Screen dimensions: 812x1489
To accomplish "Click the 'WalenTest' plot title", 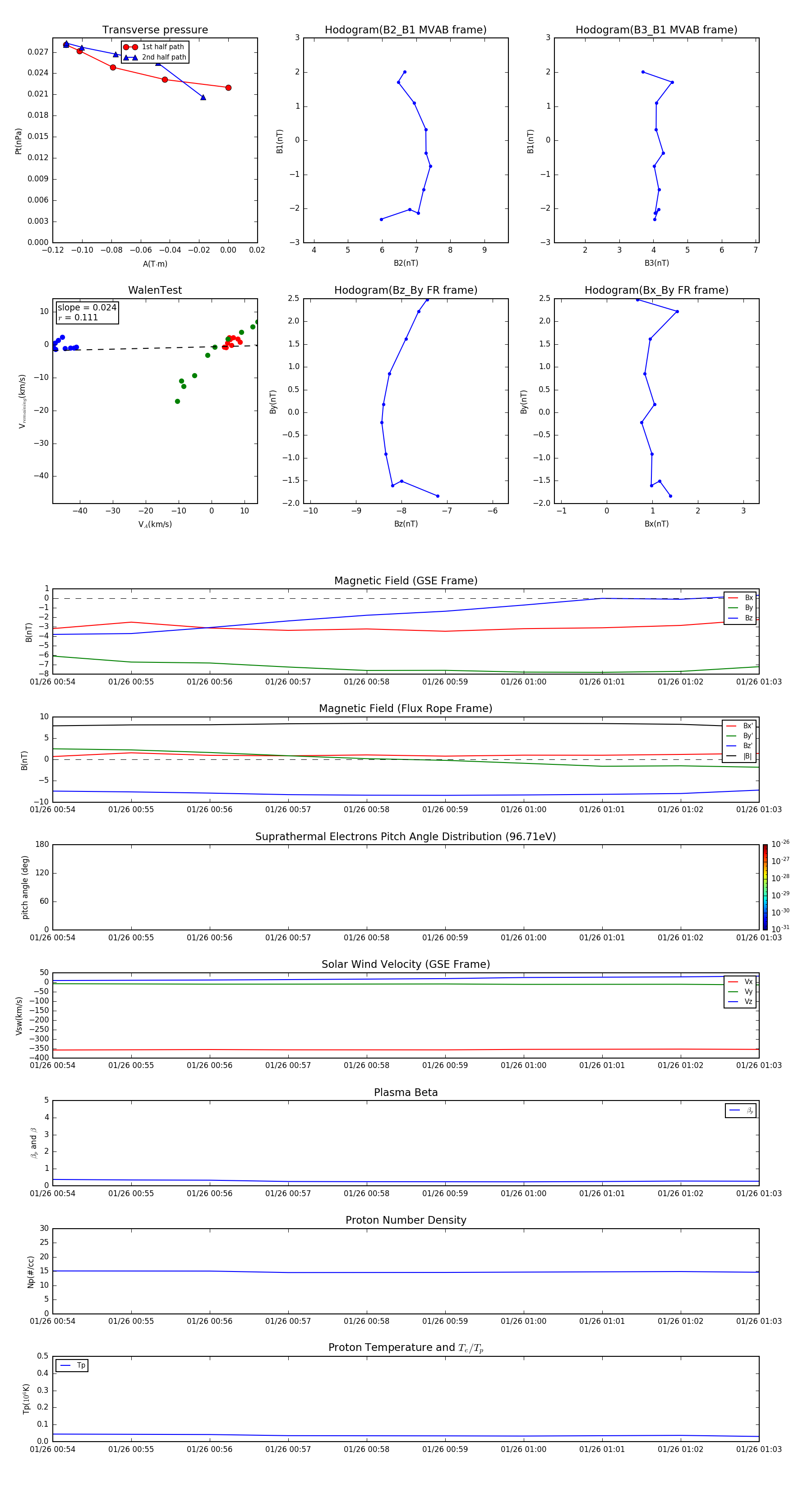I will (x=155, y=290).
